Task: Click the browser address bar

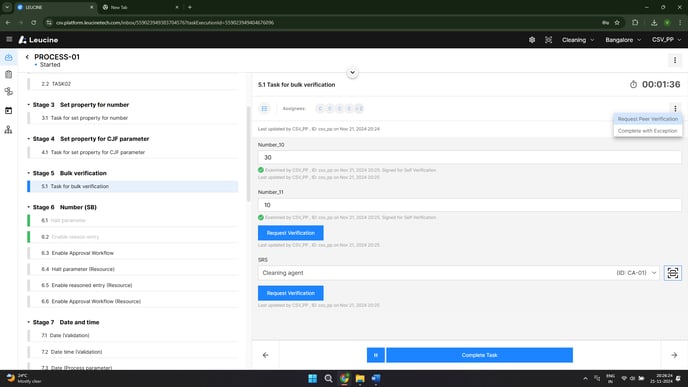Action: pos(325,22)
